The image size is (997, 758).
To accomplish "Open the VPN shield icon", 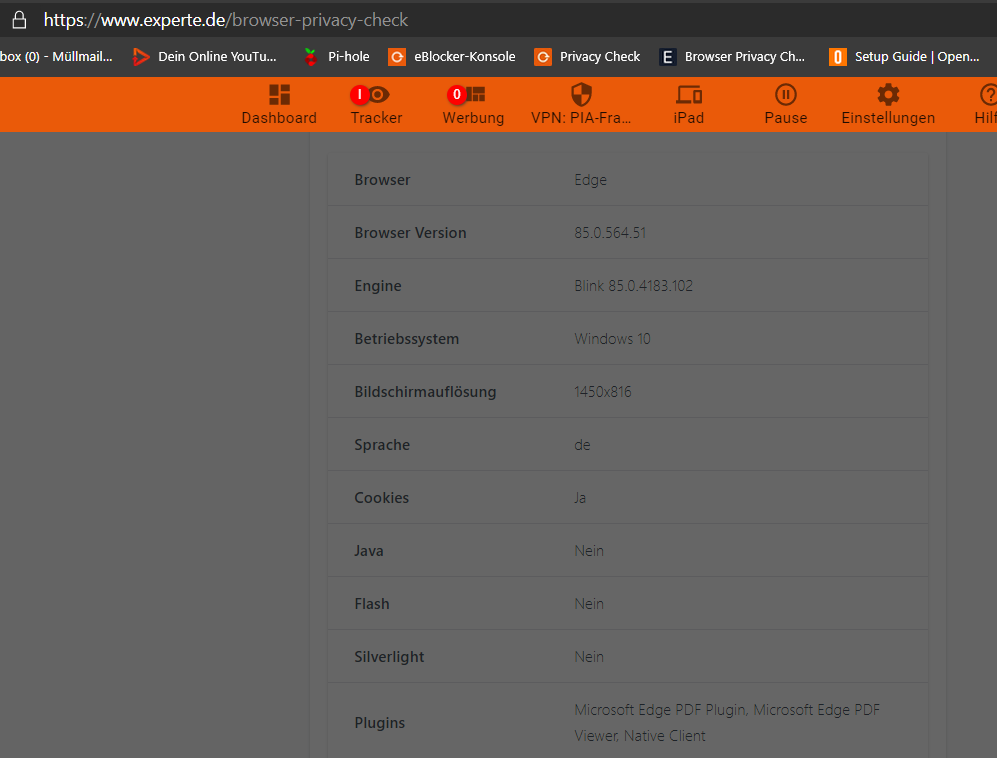I will coord(581,94).
